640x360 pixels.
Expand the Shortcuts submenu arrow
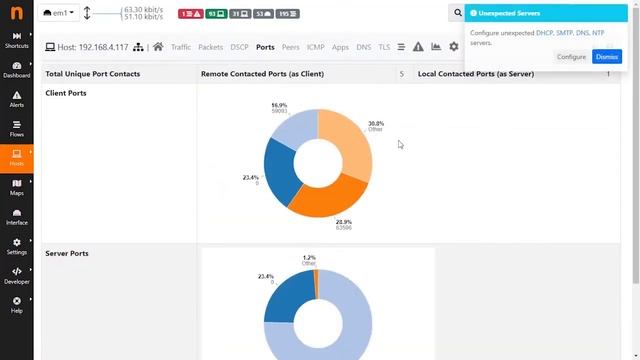click(x=31, y=34)
